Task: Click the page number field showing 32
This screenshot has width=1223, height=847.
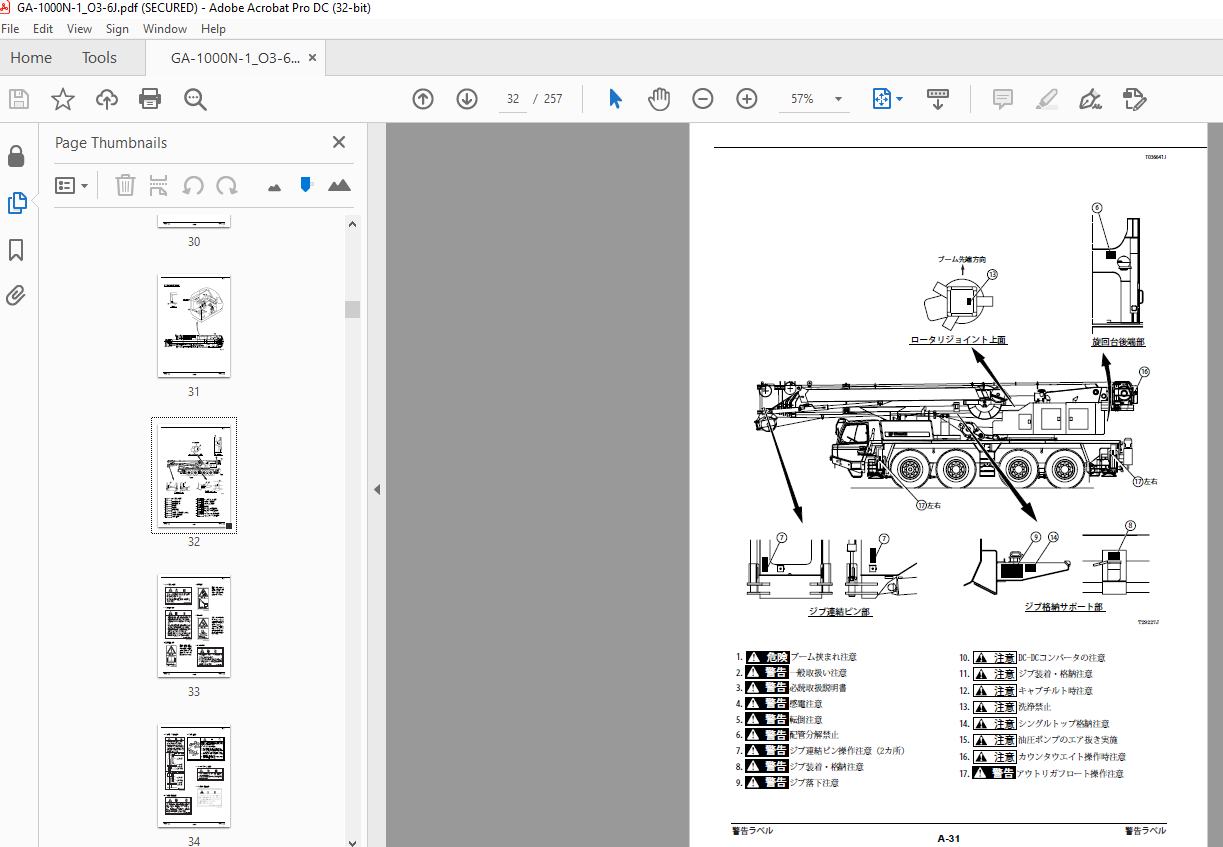Action: [513, 99]
